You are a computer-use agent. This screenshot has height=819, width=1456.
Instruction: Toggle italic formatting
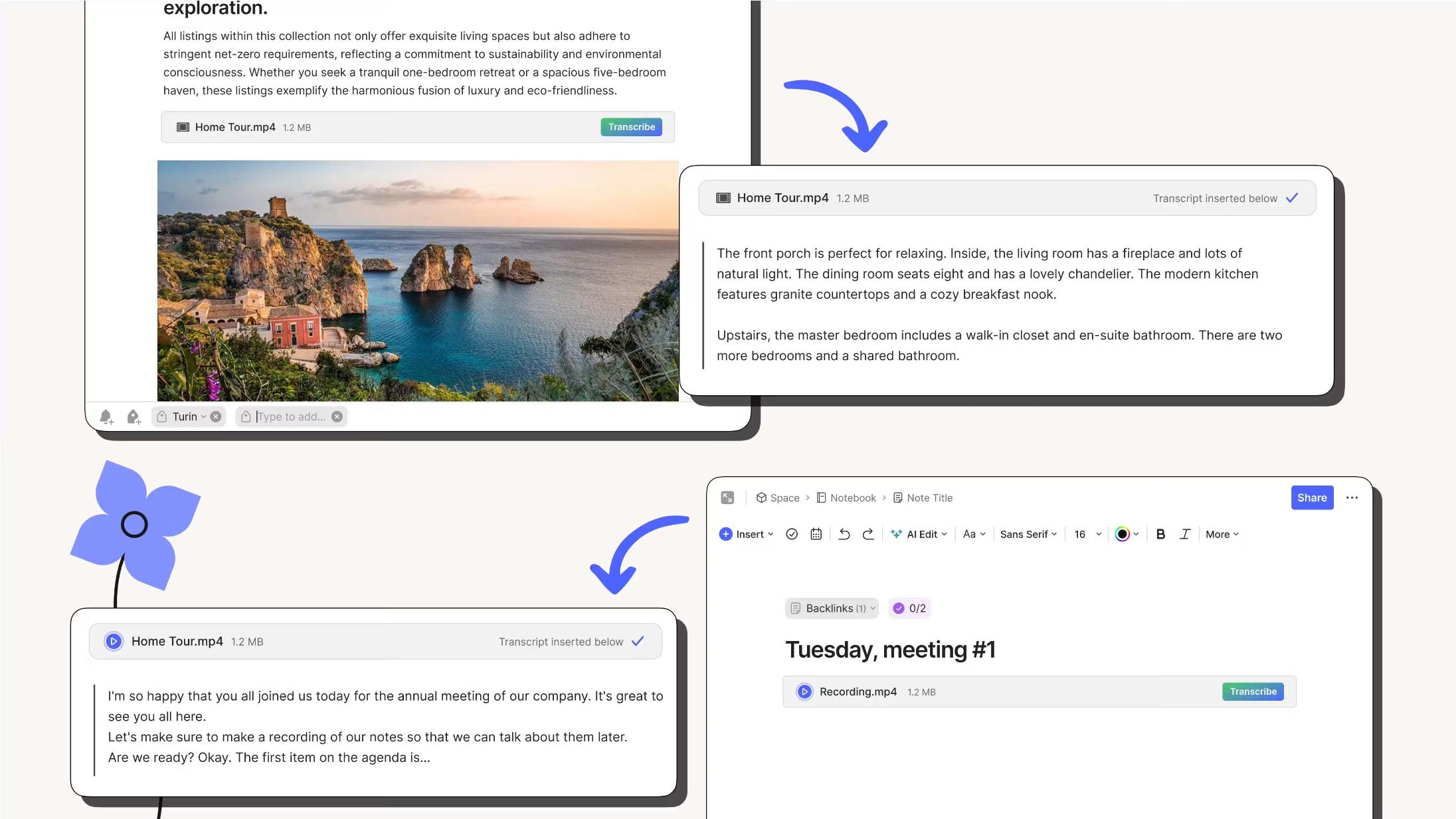[1185, 534]
